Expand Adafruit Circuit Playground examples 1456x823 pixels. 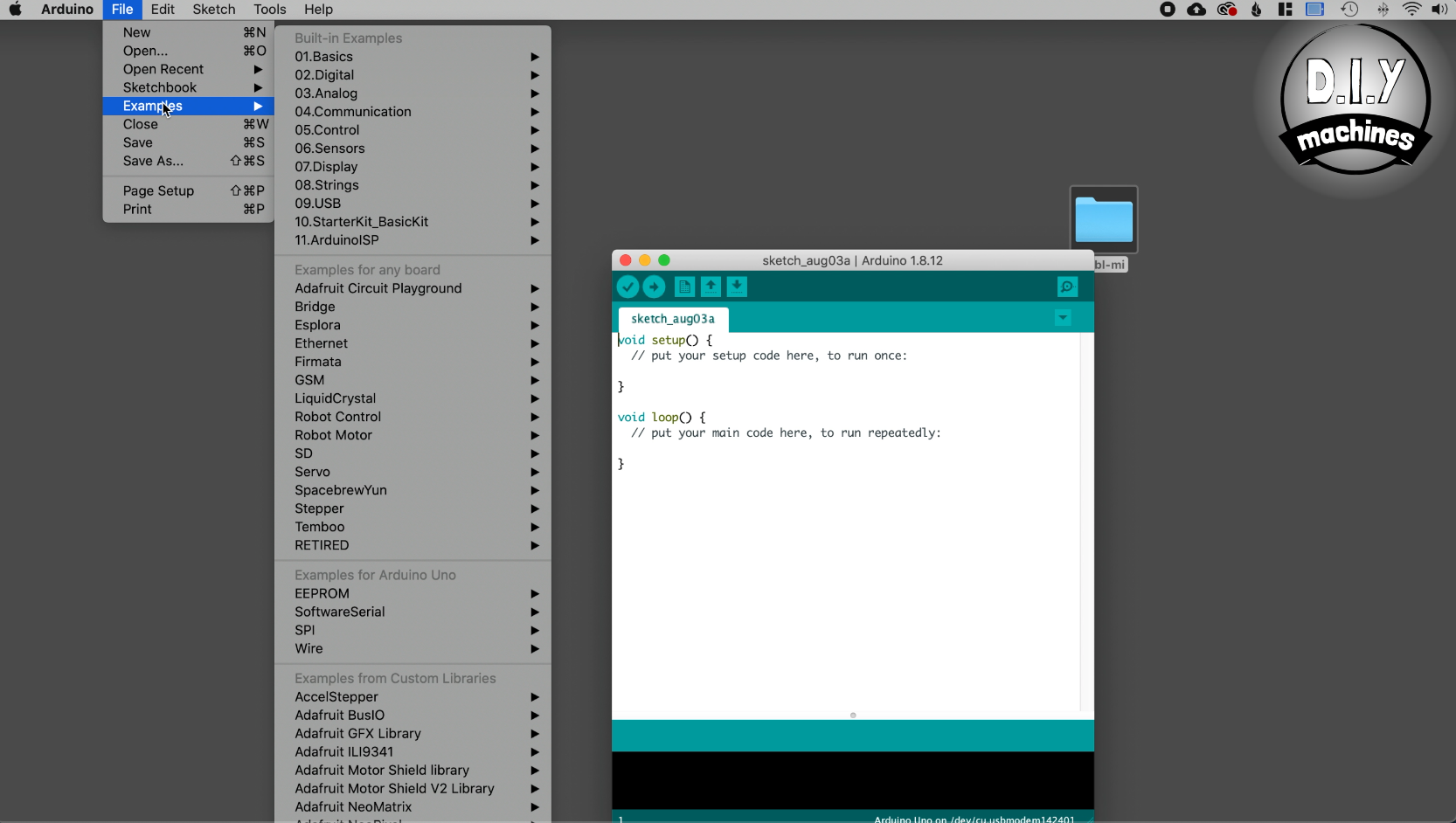click(413, 288)
